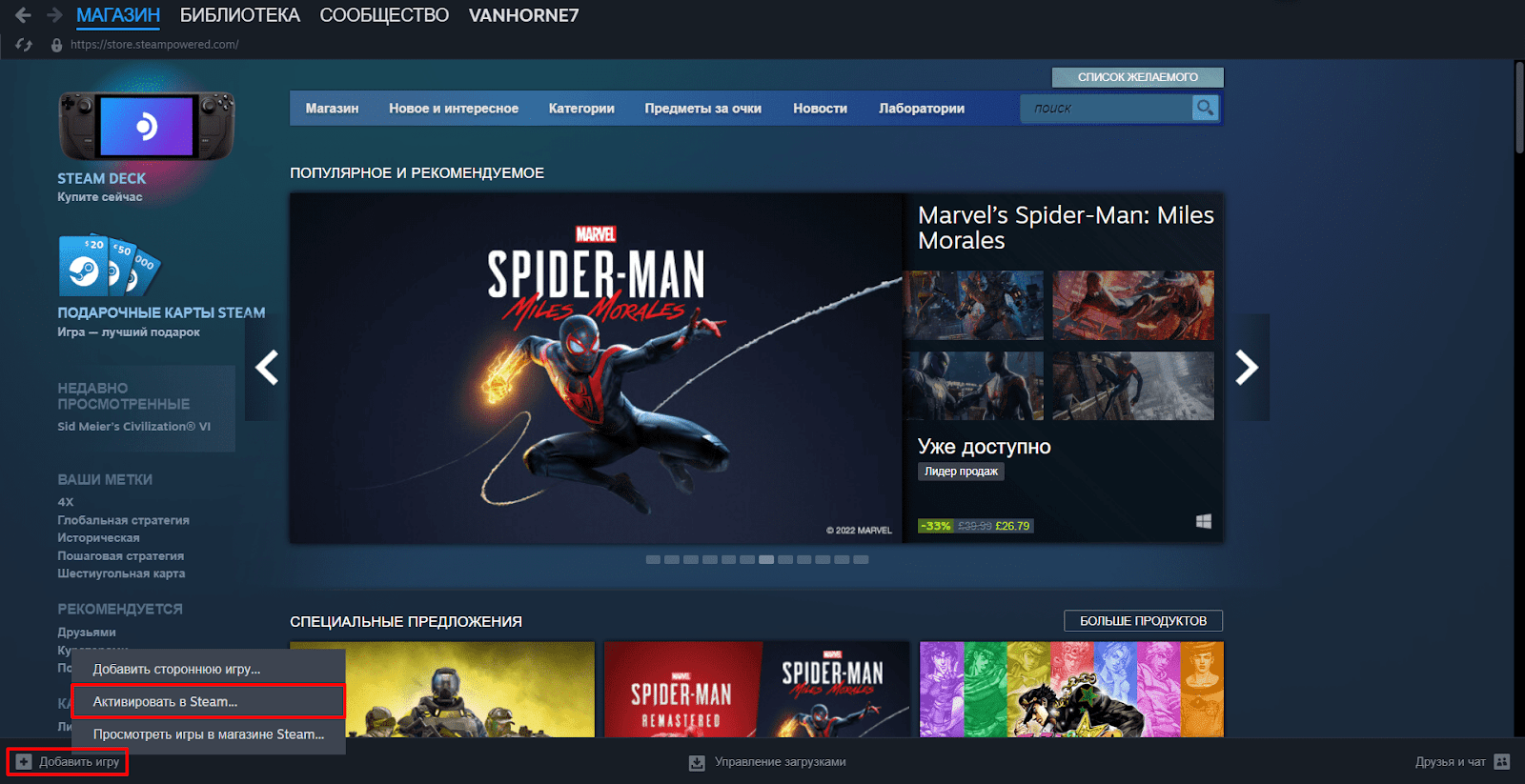Click the Windows platform icon on the featured game
Image resolution: width=1525 pixels, height=784 pixels.
tap(1204, 521)
